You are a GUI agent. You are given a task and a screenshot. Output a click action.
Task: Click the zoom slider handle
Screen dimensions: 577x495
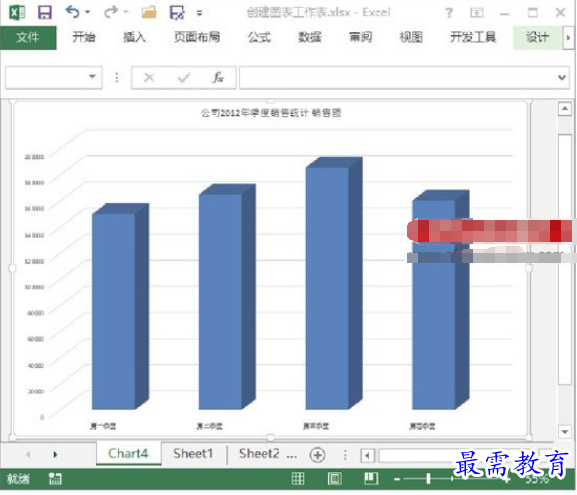(429, 478)
